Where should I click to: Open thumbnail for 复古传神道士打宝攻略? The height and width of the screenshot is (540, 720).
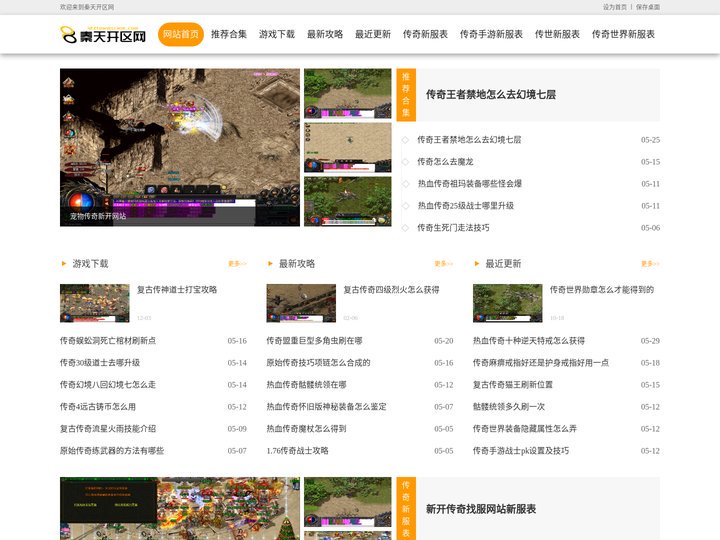tap(95, 303)
